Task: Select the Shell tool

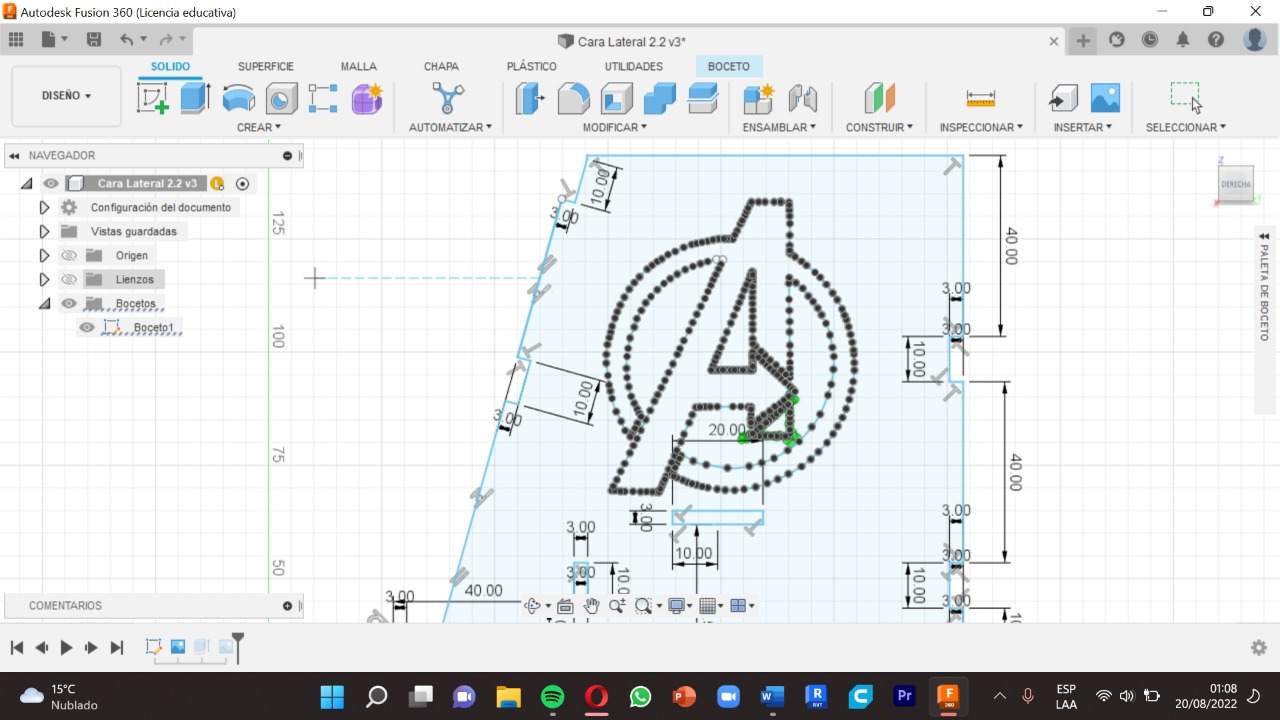Action: click(x=616, y=98)
